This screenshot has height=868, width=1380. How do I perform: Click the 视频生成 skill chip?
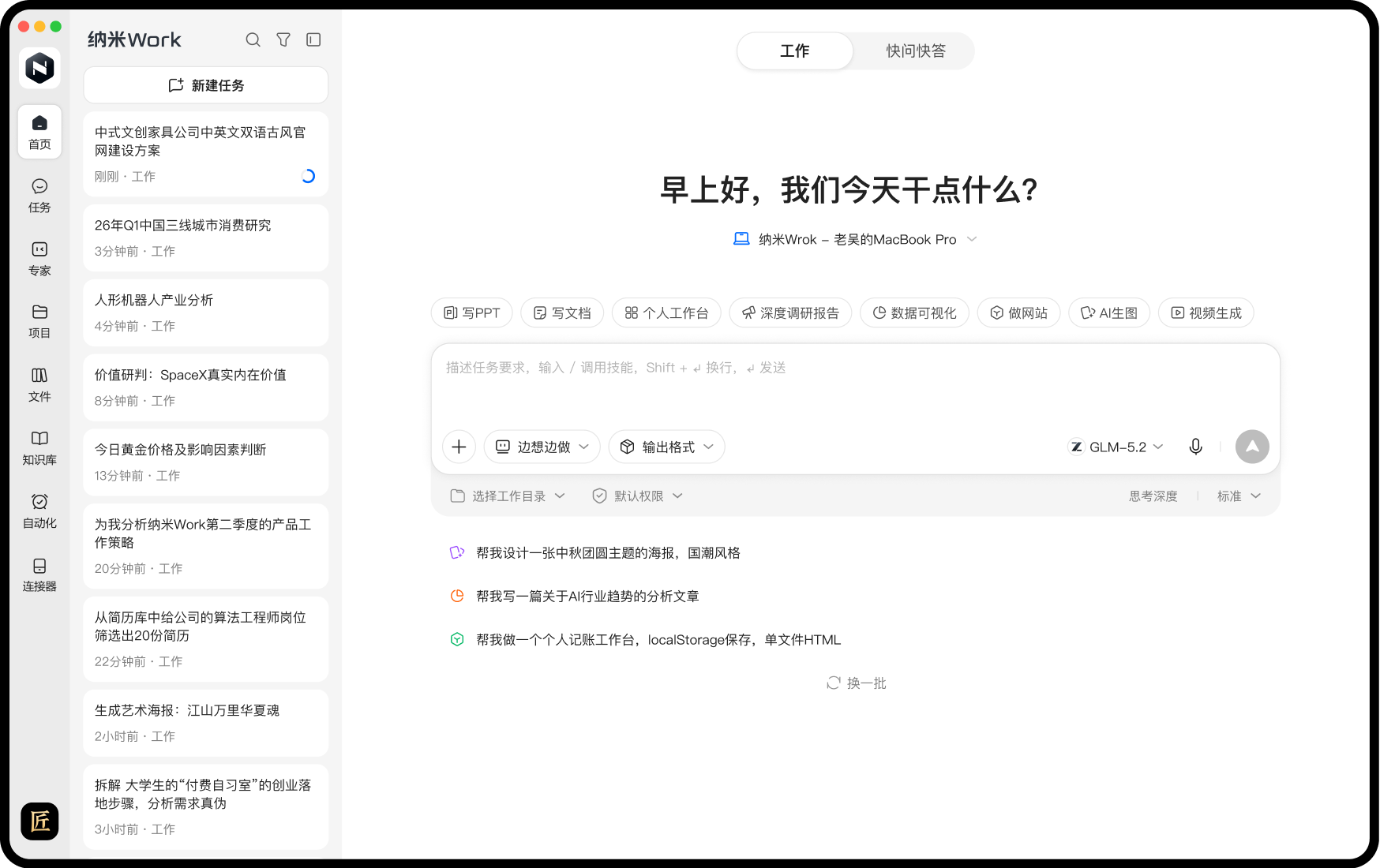[1206, 313]
